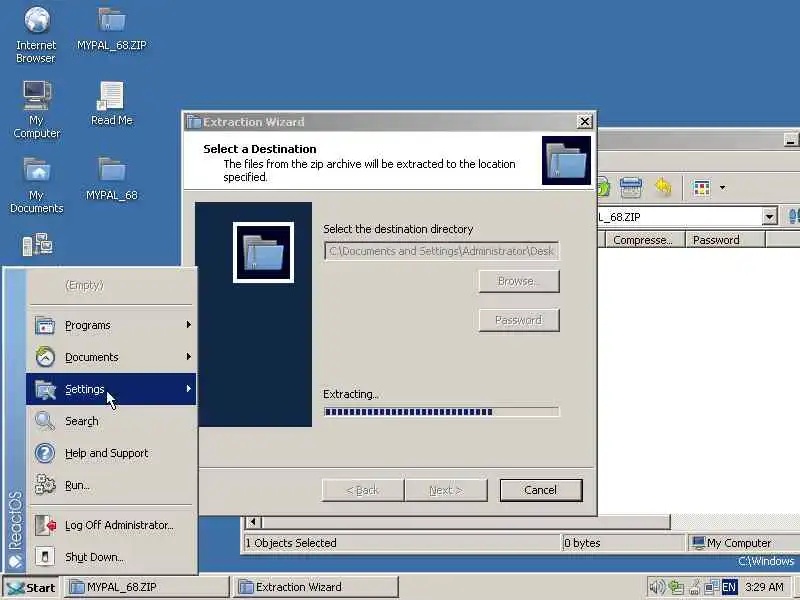Click the "0 bytes" status bar cell
This screenshot has width=800, height=600.
[x=621, y=543]
